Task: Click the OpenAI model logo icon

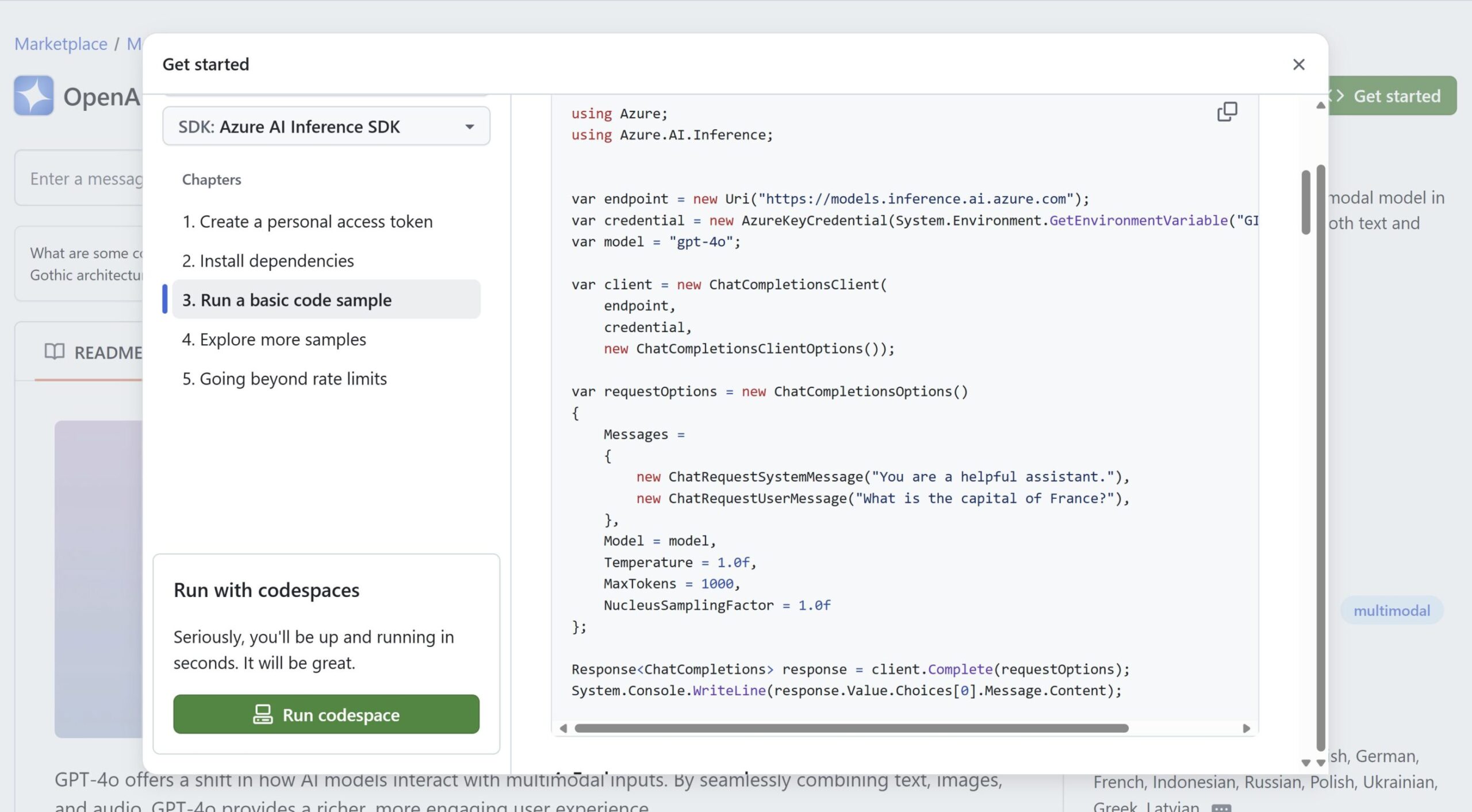Action: pyautogui.click(x=34, y=95)
